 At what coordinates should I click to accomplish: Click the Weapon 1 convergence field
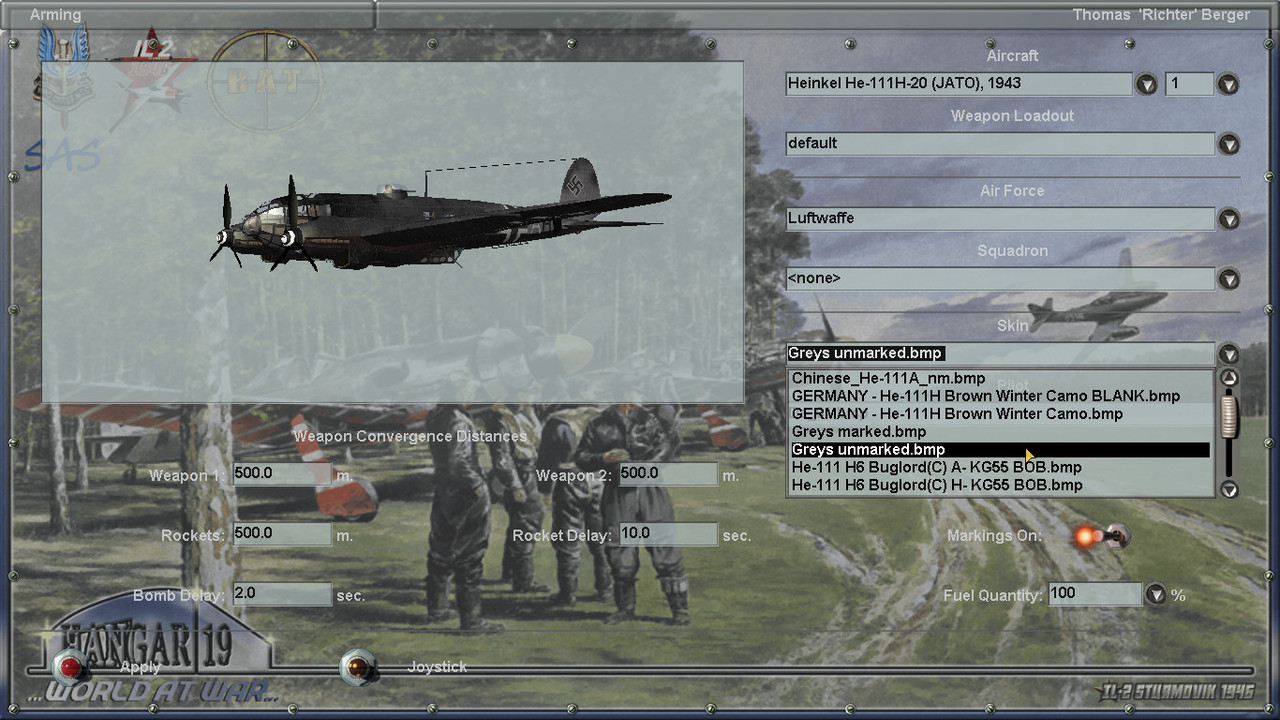(x=282, y=474)
